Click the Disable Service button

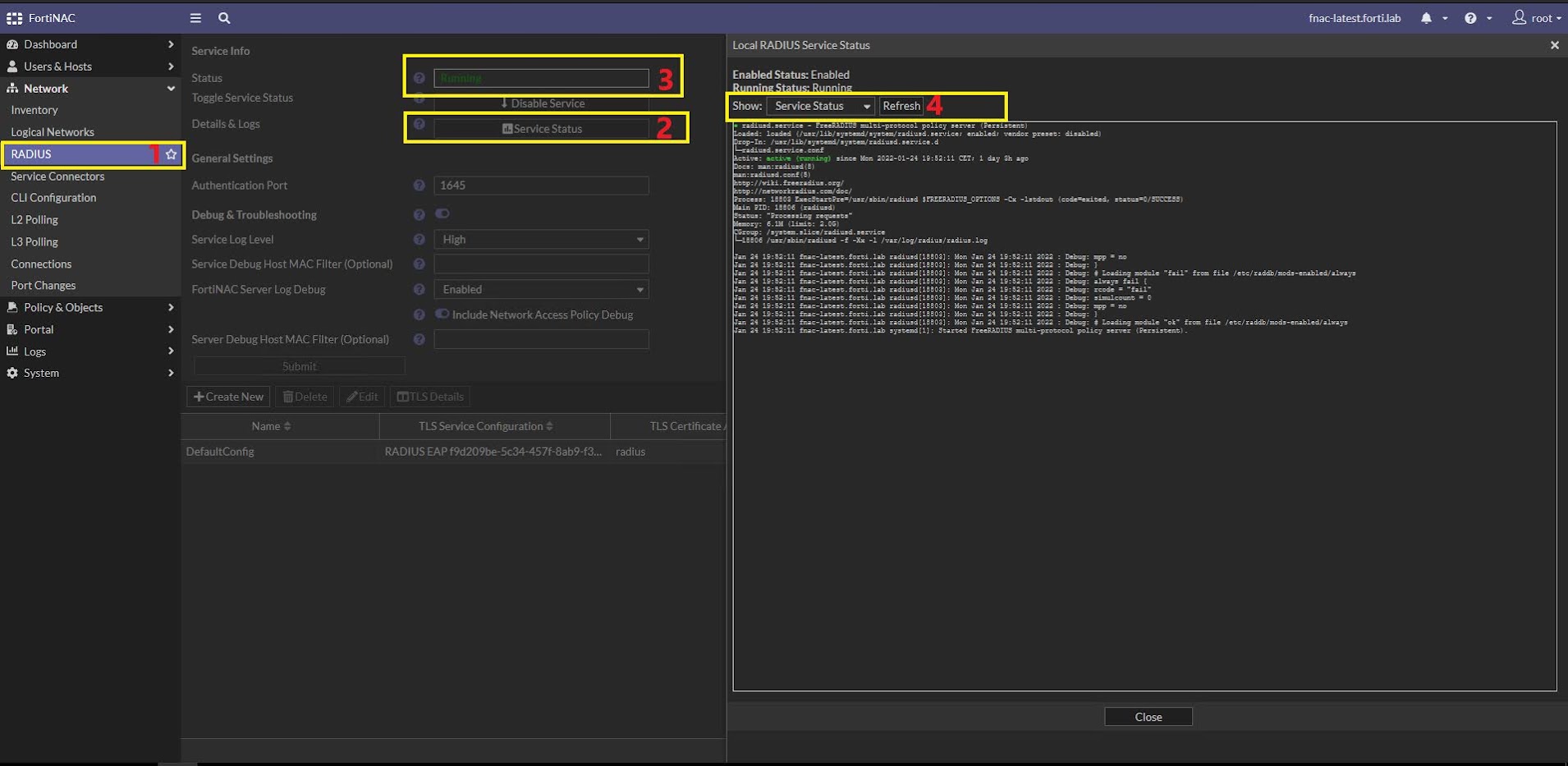click(541, 103)
